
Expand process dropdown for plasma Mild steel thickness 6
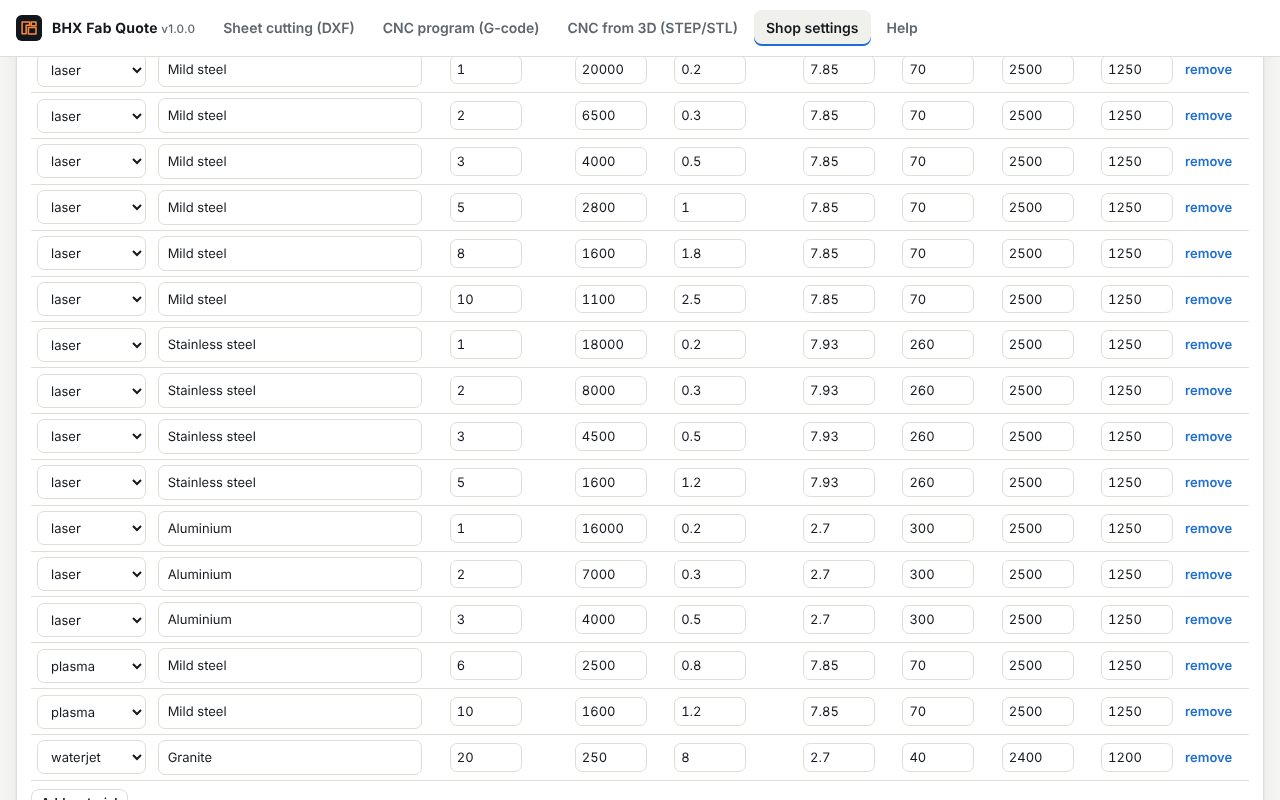coord(91,665)
